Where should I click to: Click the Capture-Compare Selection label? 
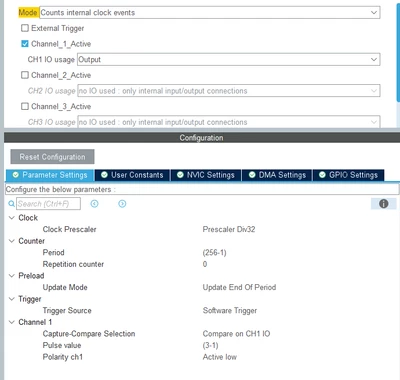point(89,334)
